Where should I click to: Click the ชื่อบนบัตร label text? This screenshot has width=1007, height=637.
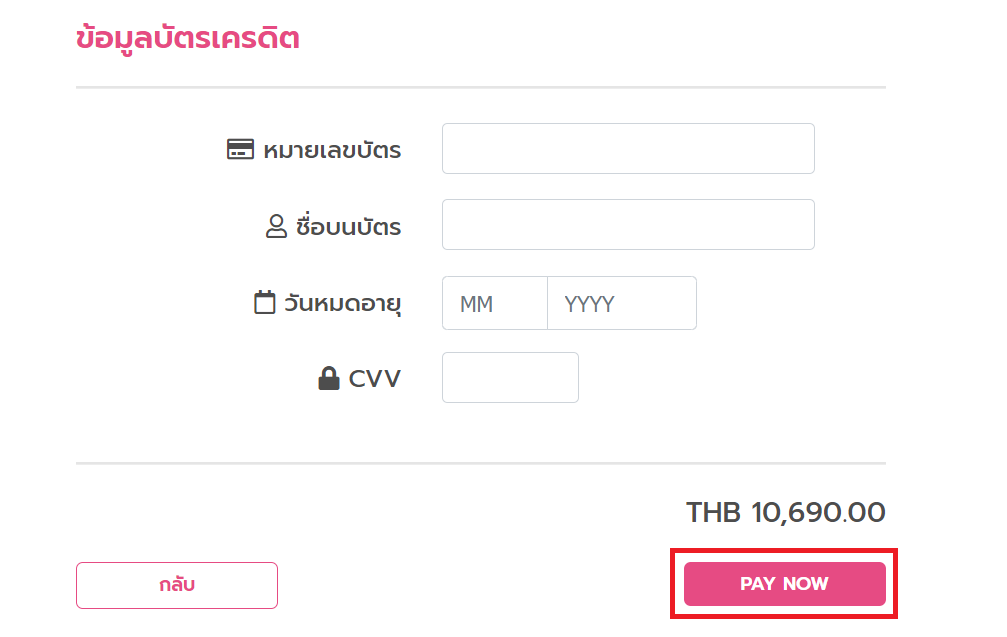click(348, 226)
